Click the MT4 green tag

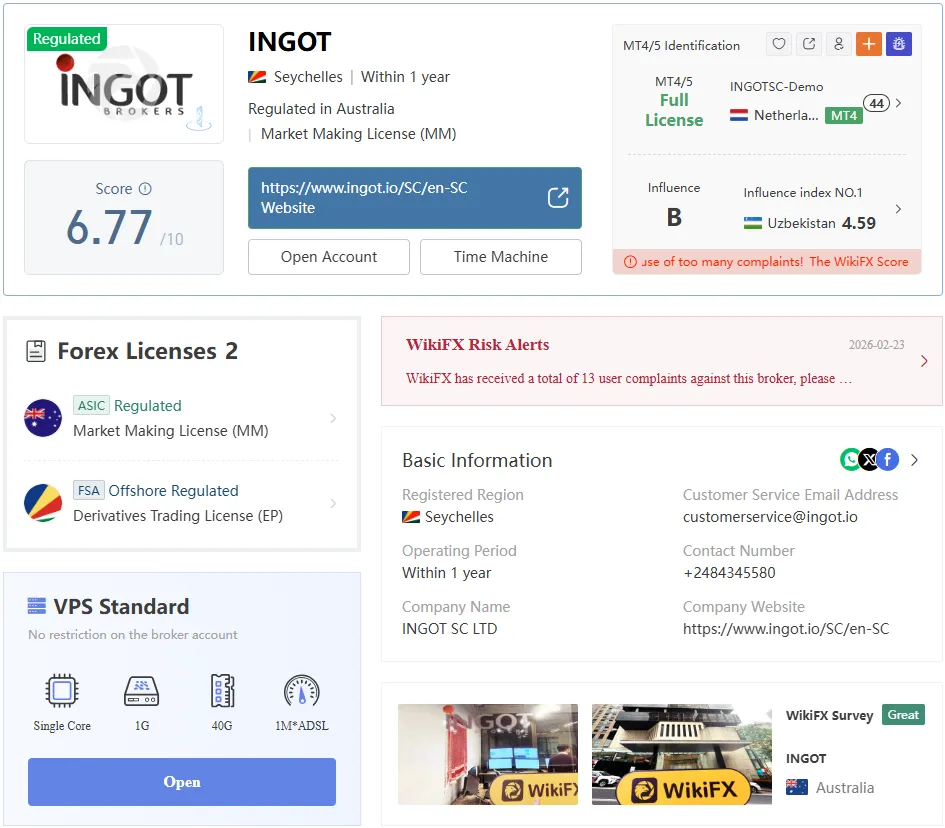[844, 115]
